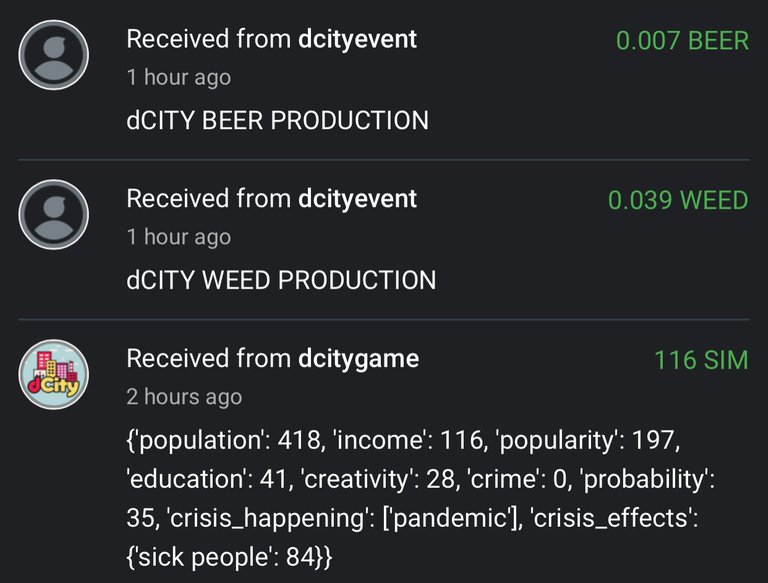Select the 0.007 BEER amount
Viewport: 768px width, 583px height.
tap(682, 40)
